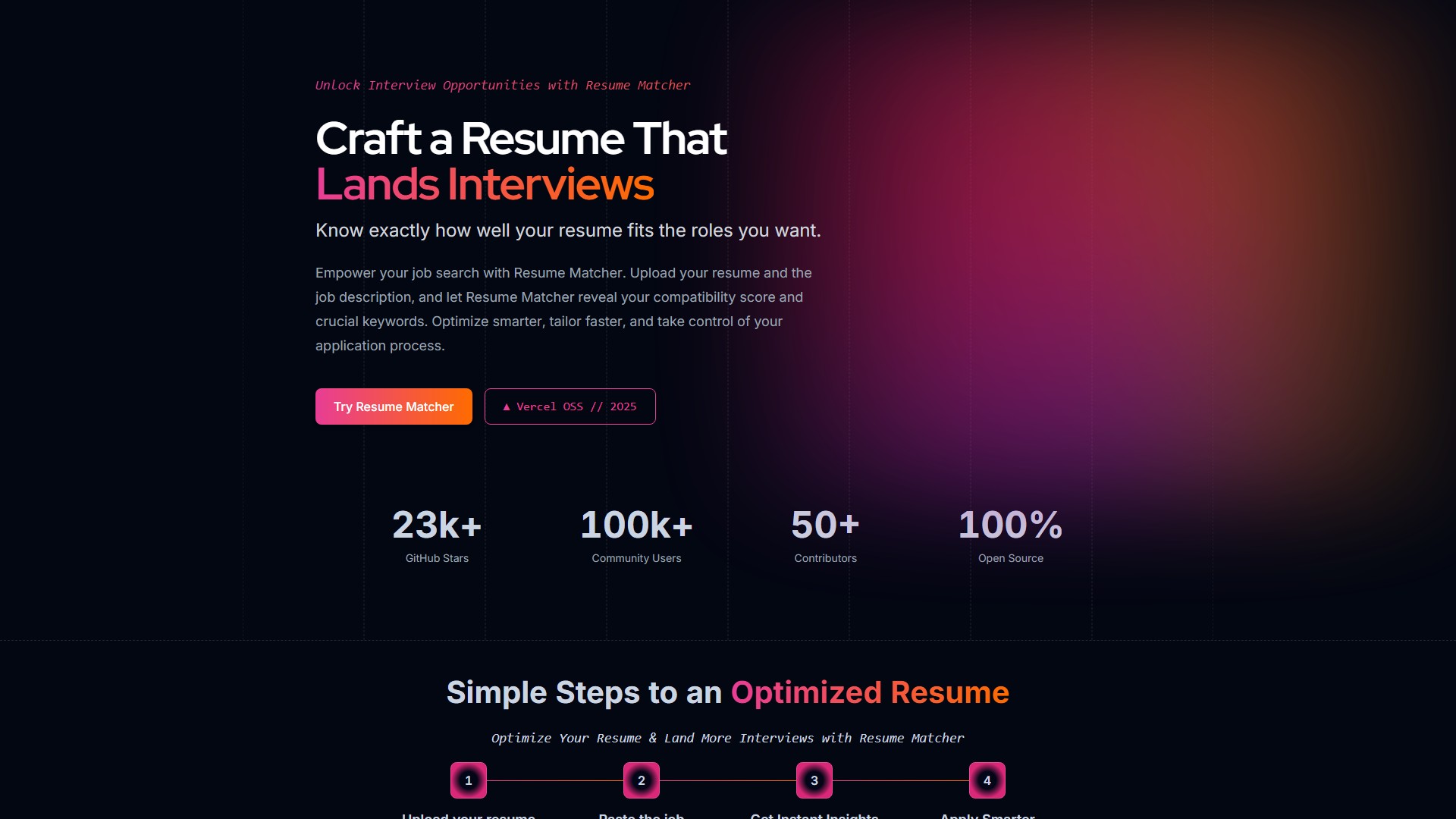Click the Unlock Interview Opportunities tagline
Image resolution: width=1456 pixels, height=819 pixels.
click(503, 85)
